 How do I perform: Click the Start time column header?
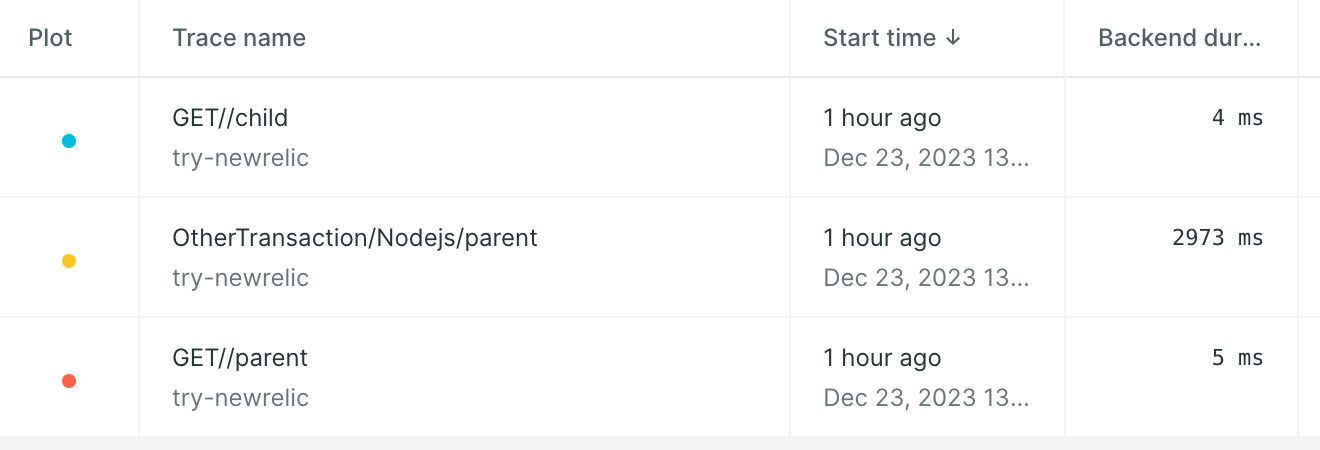pos(880,38)
